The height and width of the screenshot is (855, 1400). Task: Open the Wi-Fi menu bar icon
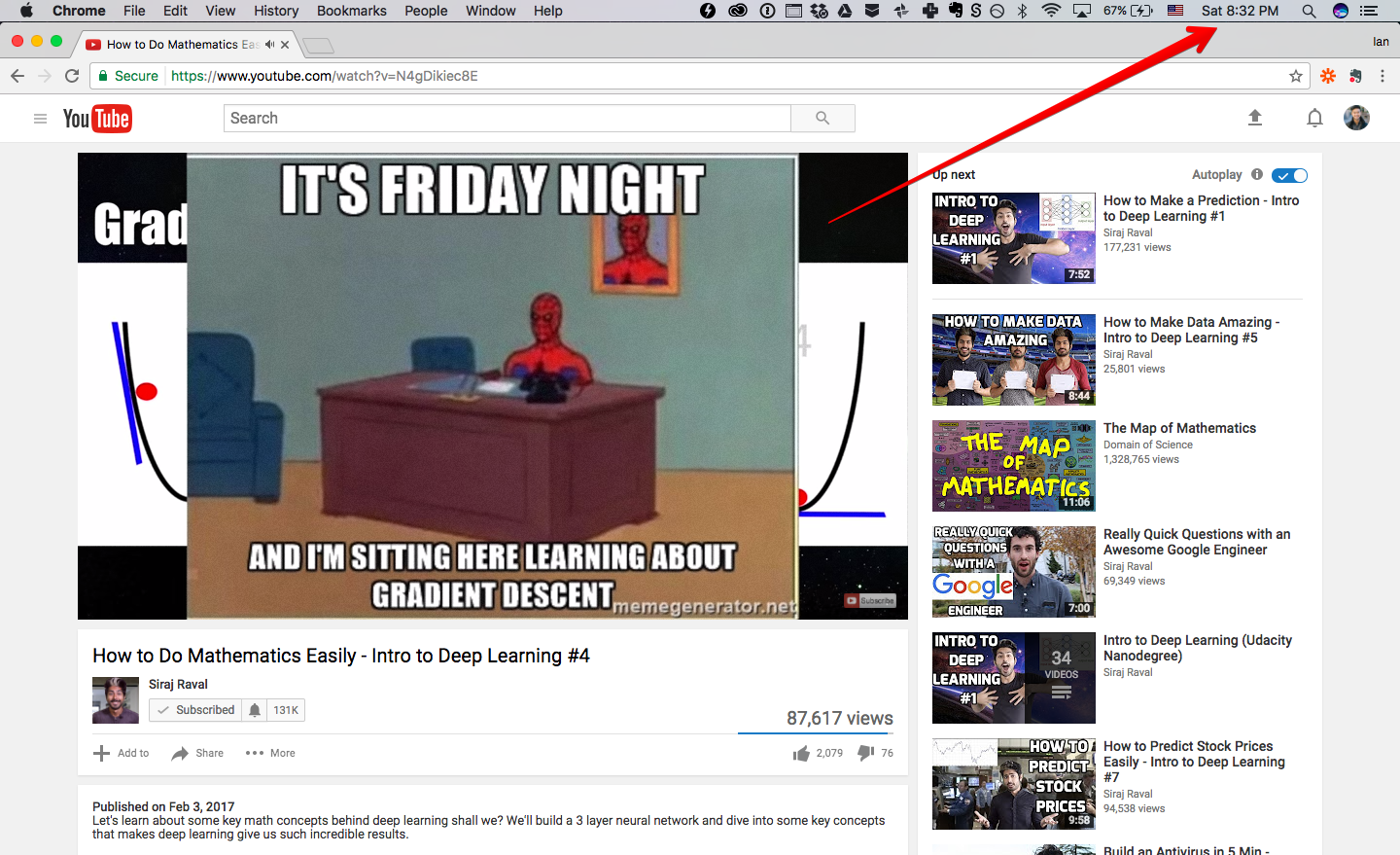point(1051,11)
